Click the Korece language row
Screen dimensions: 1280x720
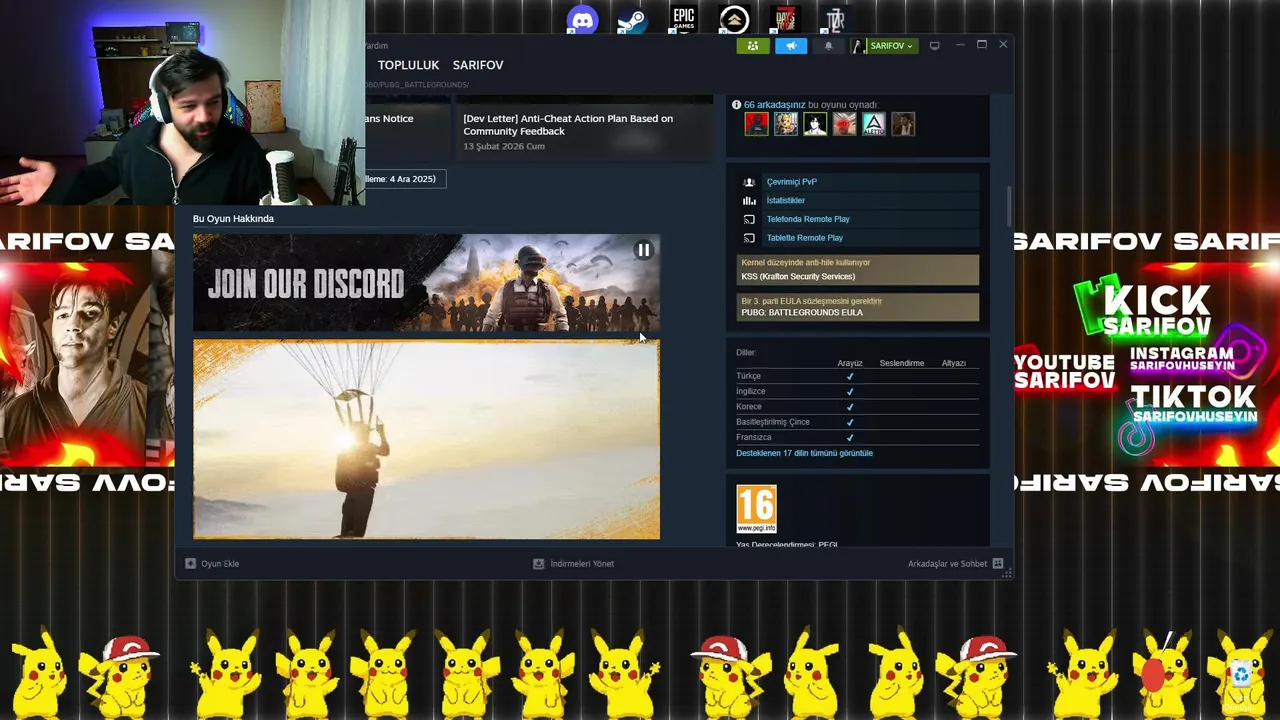click(x=857, y=407)
